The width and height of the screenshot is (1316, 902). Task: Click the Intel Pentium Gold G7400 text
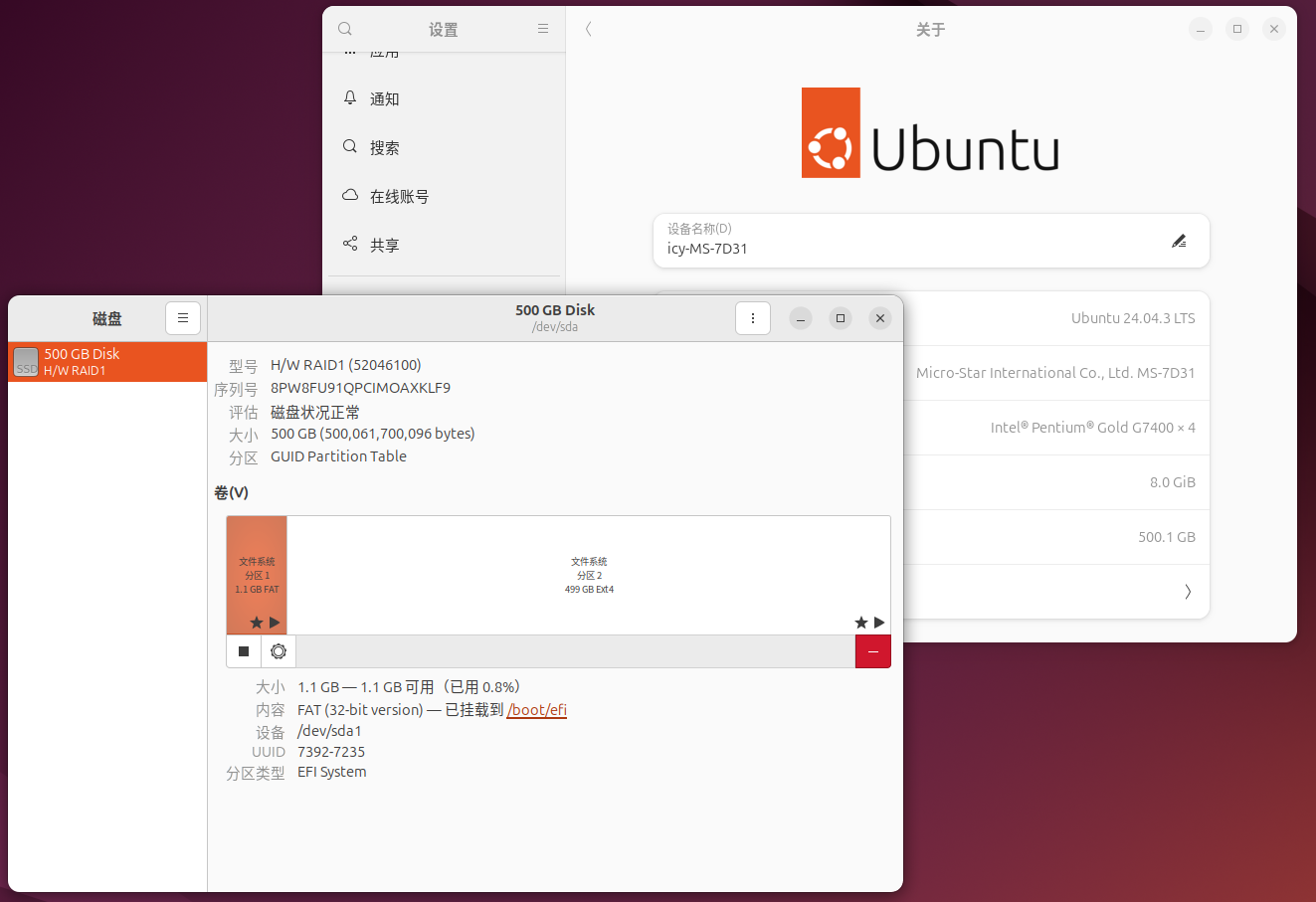pos(1093,428)
